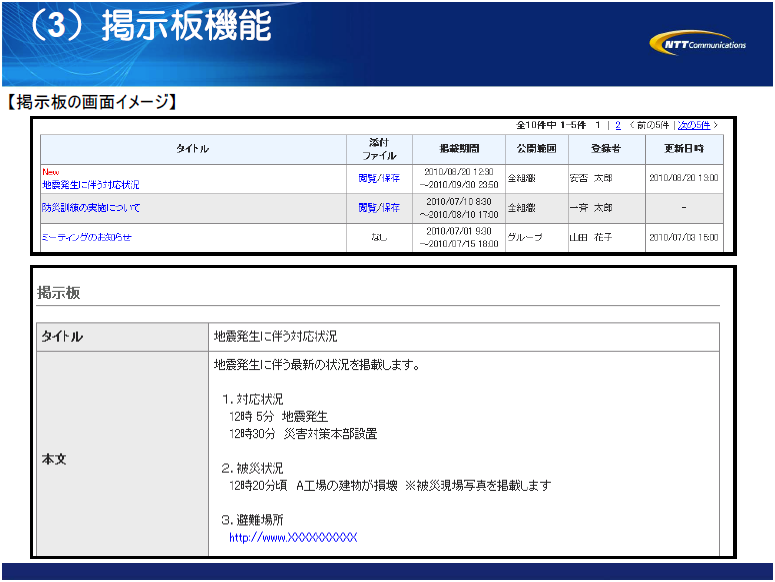Go to page 2 of bulletin list
Screen dimensions: 775x582
coord(618,125)
